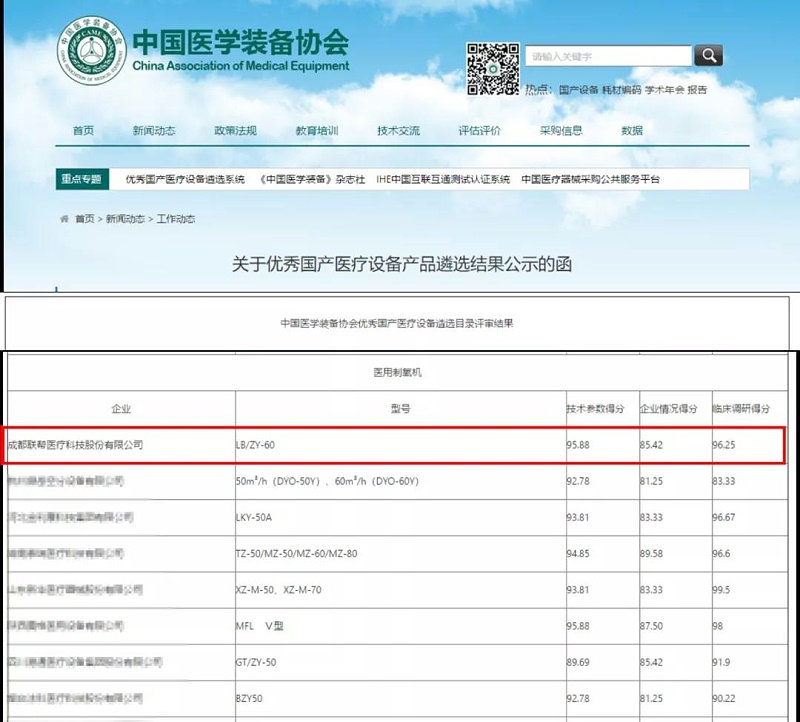Open the 新闻动态 navigation menu item
The width and height of the screenshot is (800, 722).
[x=154, y=131]
